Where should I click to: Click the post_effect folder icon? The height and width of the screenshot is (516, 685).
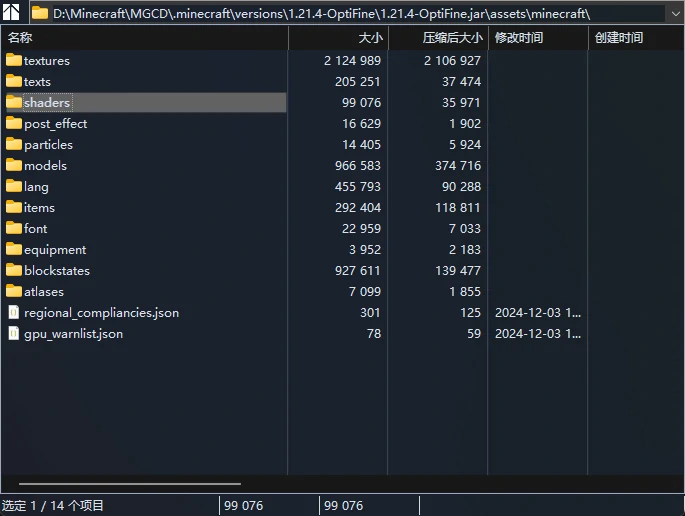tap(14, 123)
